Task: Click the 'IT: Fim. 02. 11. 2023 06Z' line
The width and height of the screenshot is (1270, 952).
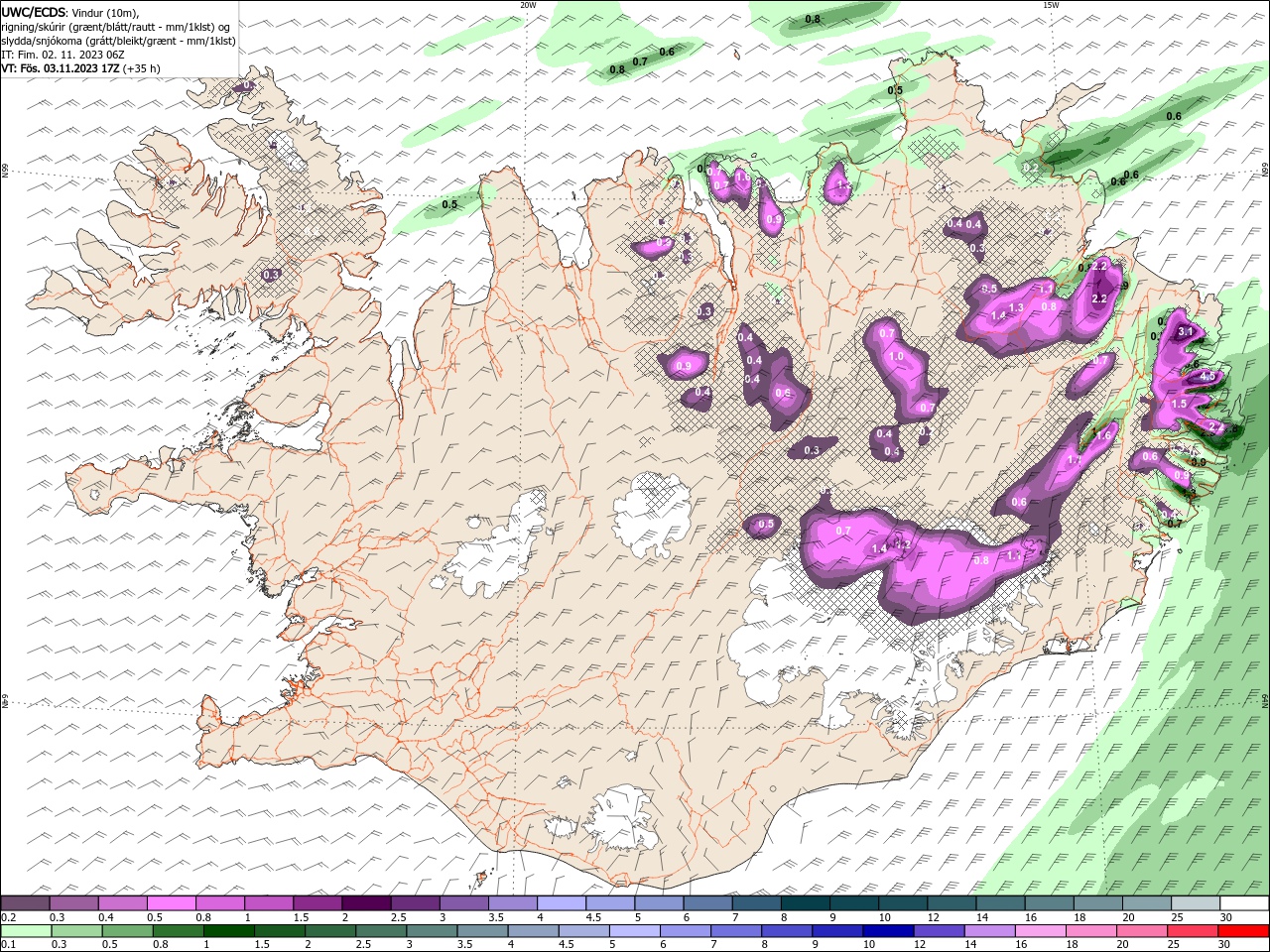Action: [x=63, y=55]
